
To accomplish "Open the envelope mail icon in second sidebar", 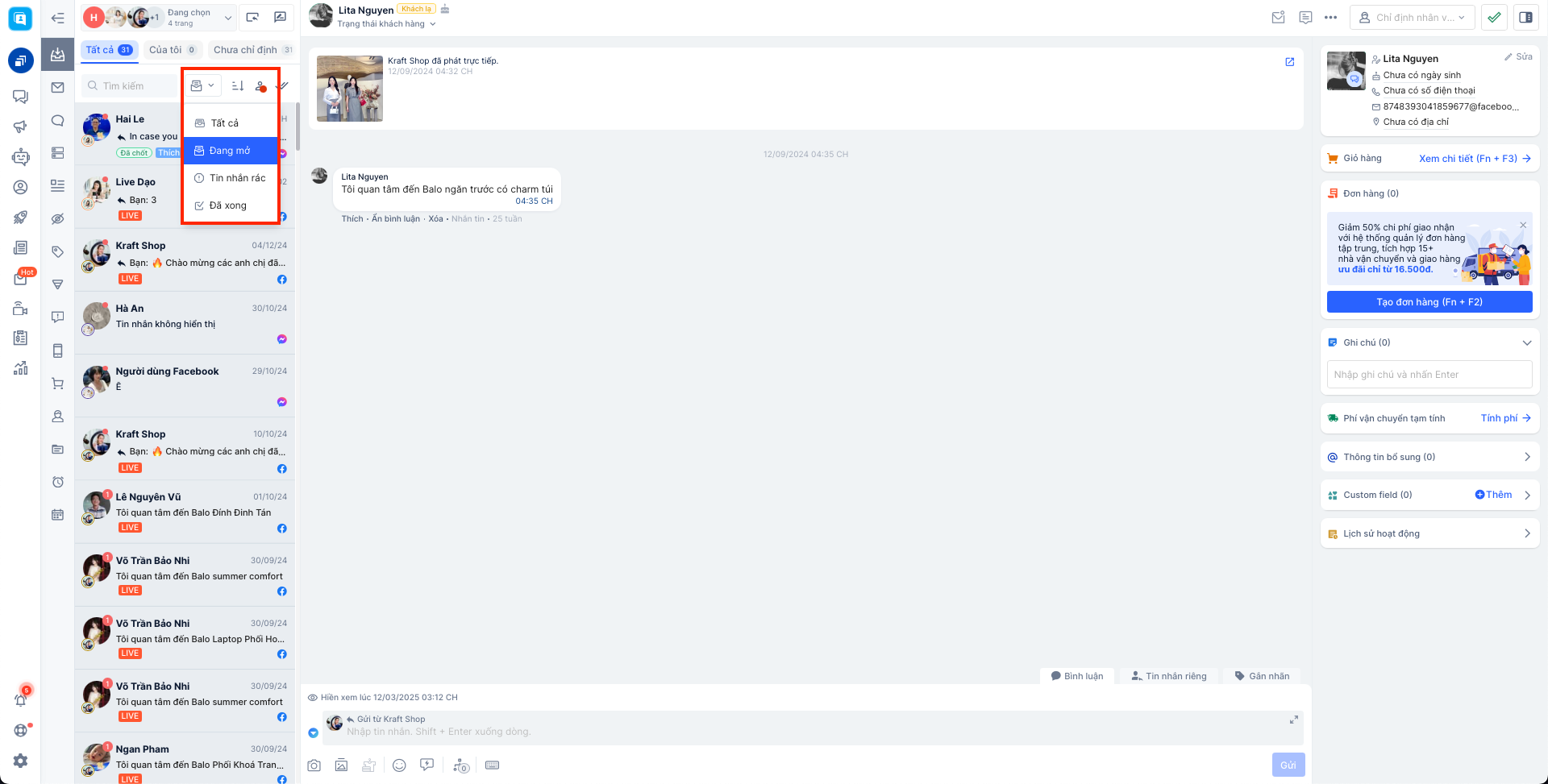I will [57, 87].
